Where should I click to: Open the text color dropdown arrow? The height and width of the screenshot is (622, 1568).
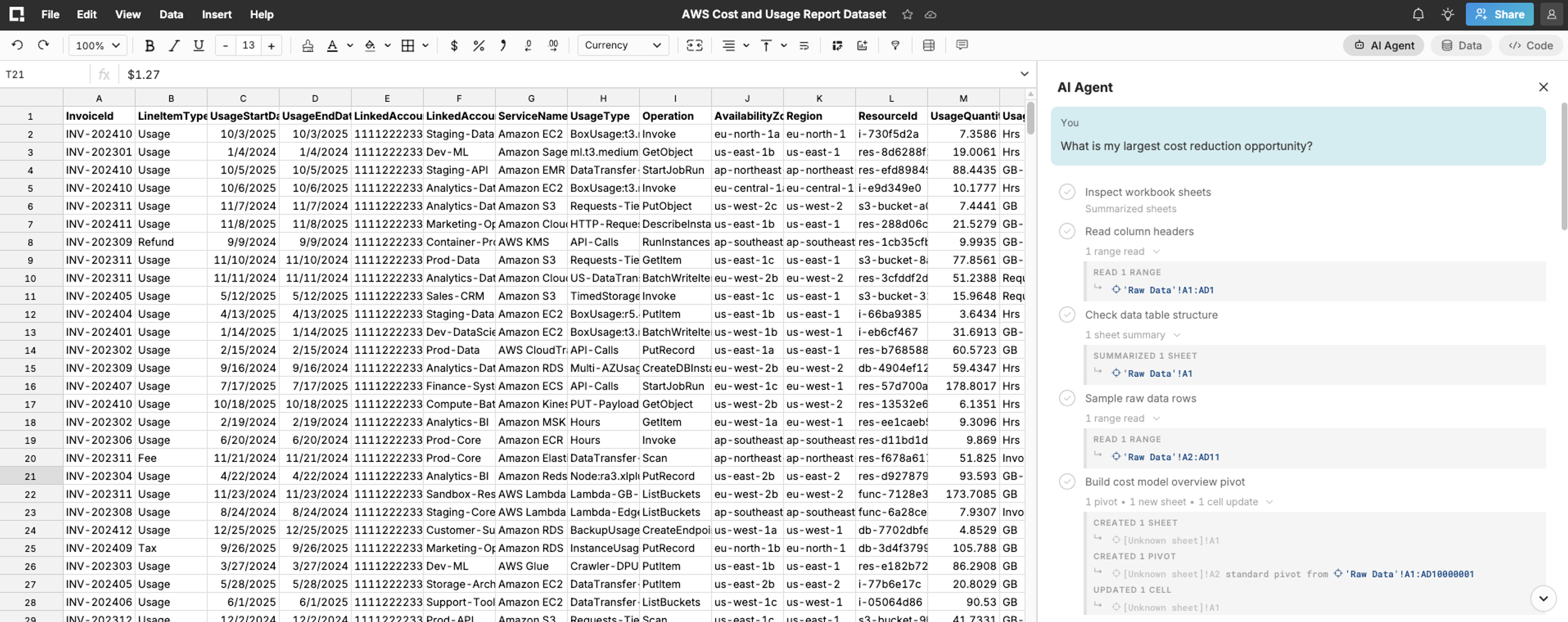pos(350,45)
